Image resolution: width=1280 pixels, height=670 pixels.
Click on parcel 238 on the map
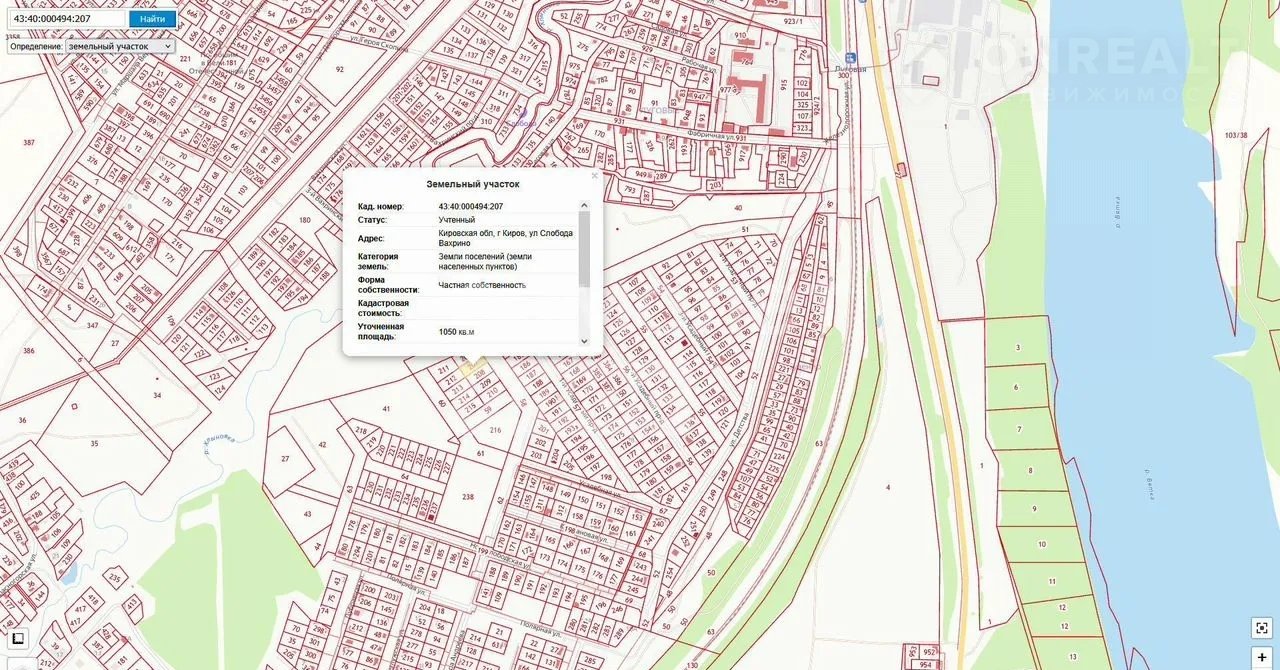(x=468, y=497)
